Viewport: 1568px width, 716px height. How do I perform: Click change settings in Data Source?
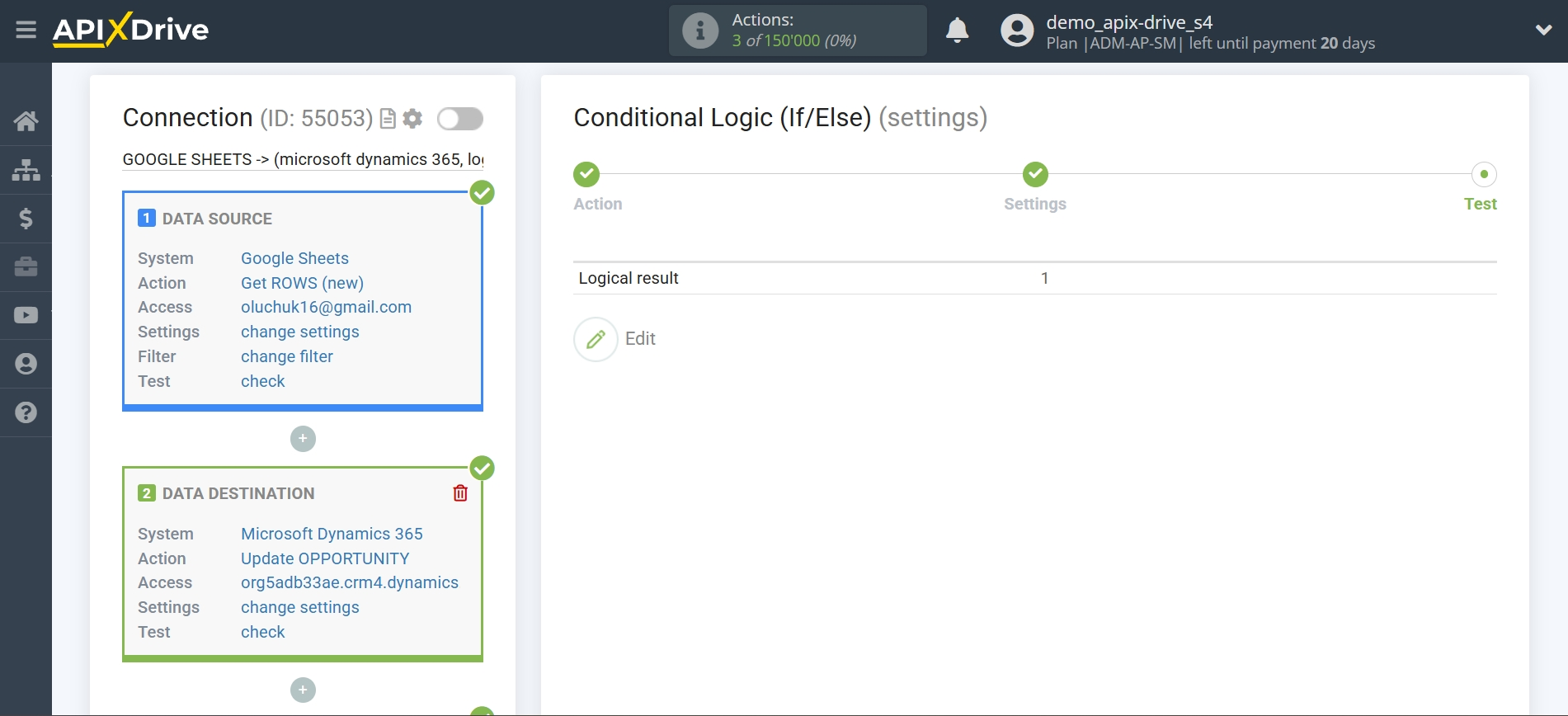(x=300, y=332)
